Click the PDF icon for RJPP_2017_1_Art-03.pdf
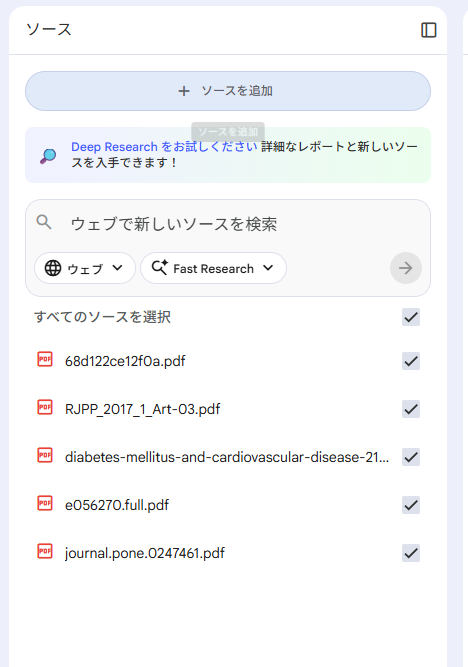The height and width of the screenshot is (667, 468). (45, 408)
